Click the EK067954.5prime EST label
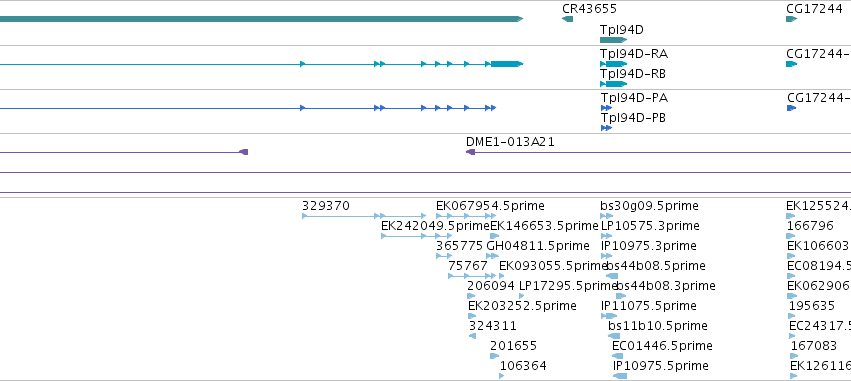Image resolution: width=851 pixels, height=381 pixels. pyautogui.click(x=490, y=206)
